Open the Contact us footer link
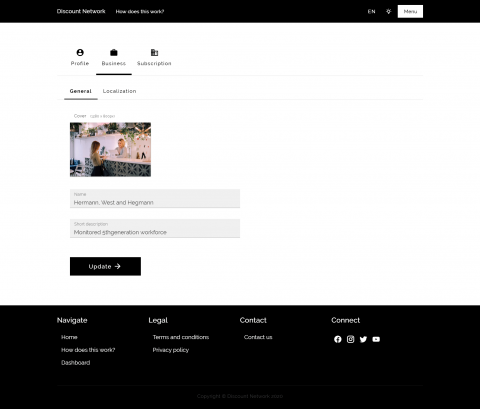The image size is (480, 409). 258,337
